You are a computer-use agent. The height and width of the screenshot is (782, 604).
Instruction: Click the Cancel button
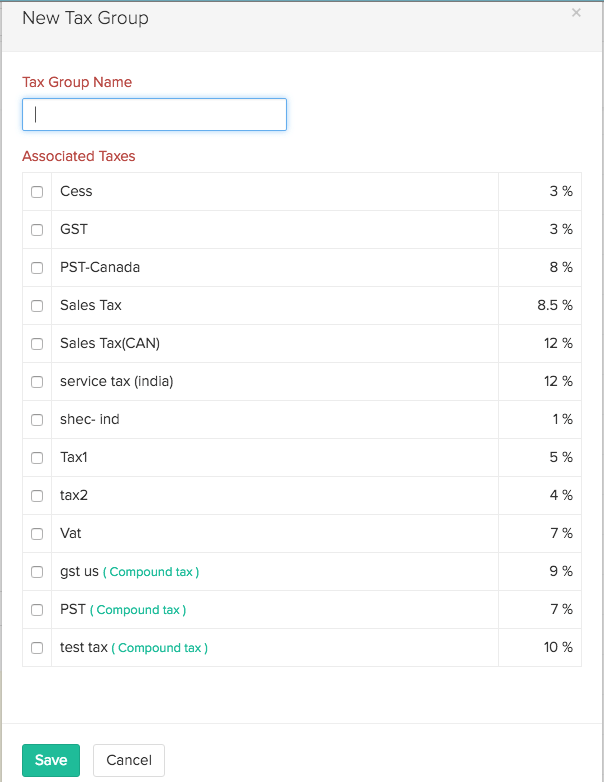click(129, 760)
